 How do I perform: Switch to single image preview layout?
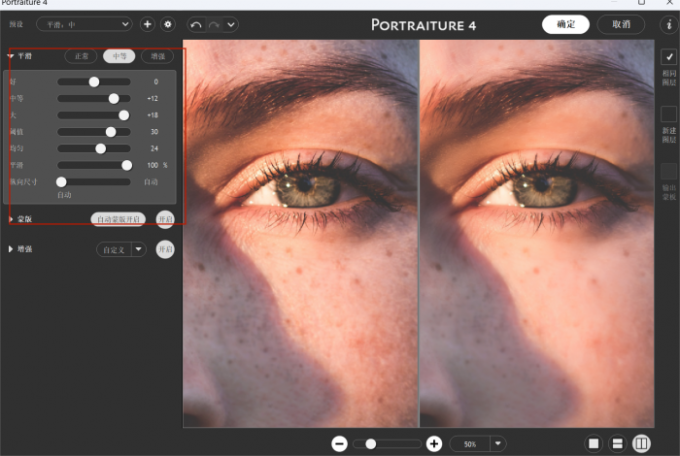tap(593, 443)
